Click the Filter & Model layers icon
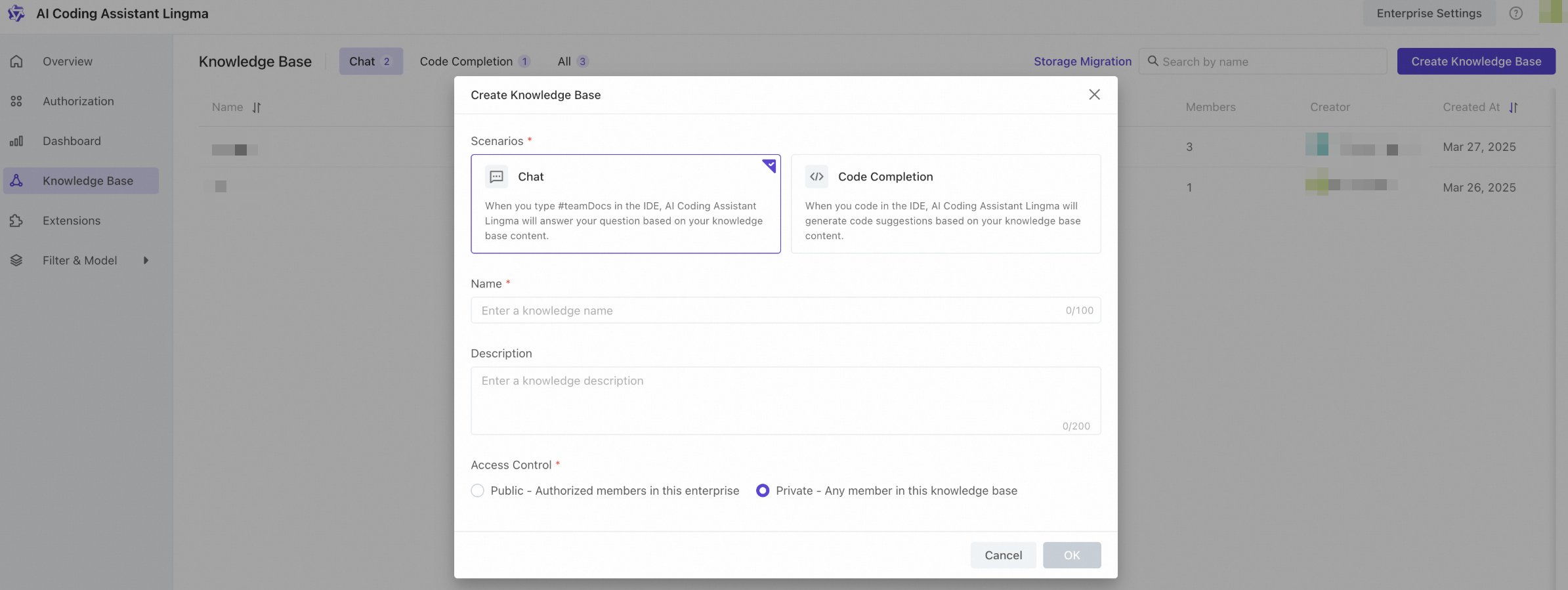Image resolution: width=1568 pixels, height=590 pixels. click(x=16, y=261)
